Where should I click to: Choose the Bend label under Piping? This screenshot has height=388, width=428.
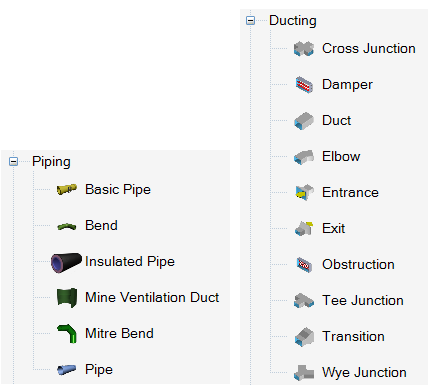pyautogui.click(x=101, y=225)
